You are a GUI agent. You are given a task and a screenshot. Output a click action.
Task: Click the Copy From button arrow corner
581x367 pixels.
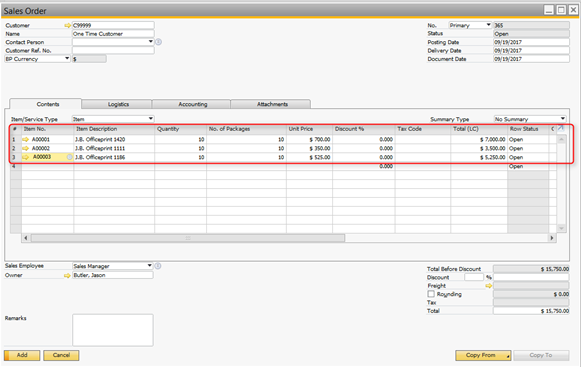click(x=508, y=357)
